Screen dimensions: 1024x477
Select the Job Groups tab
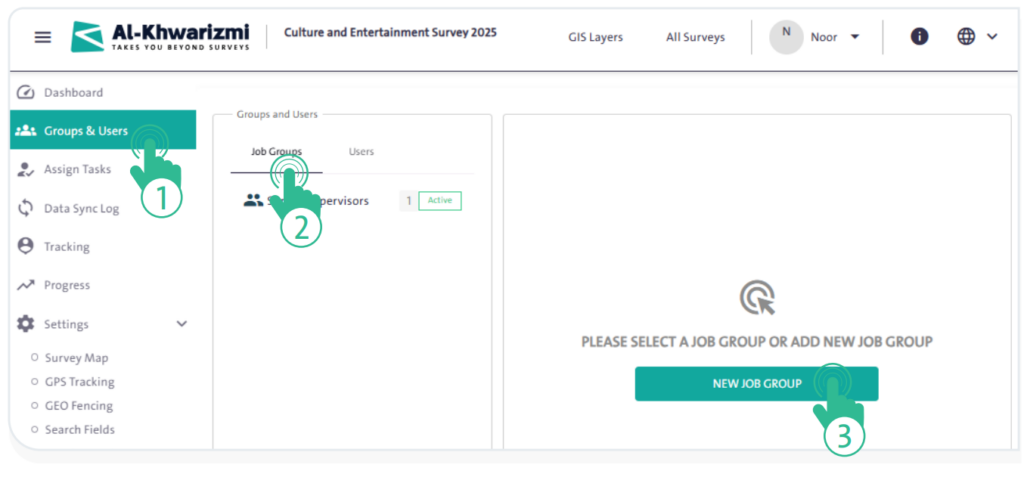point(276,152)
